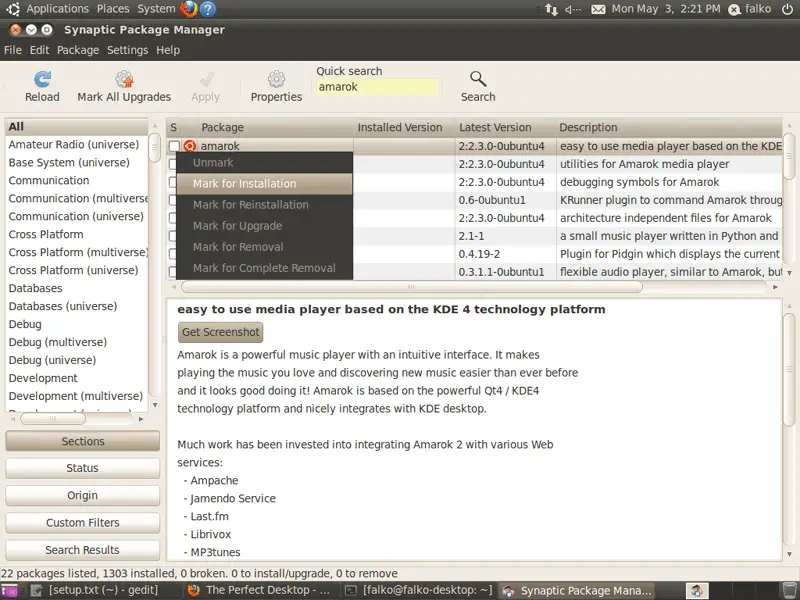Select the Debug (multiverse) section
Screen dimensions: 800x600
(x=77, y=342)
